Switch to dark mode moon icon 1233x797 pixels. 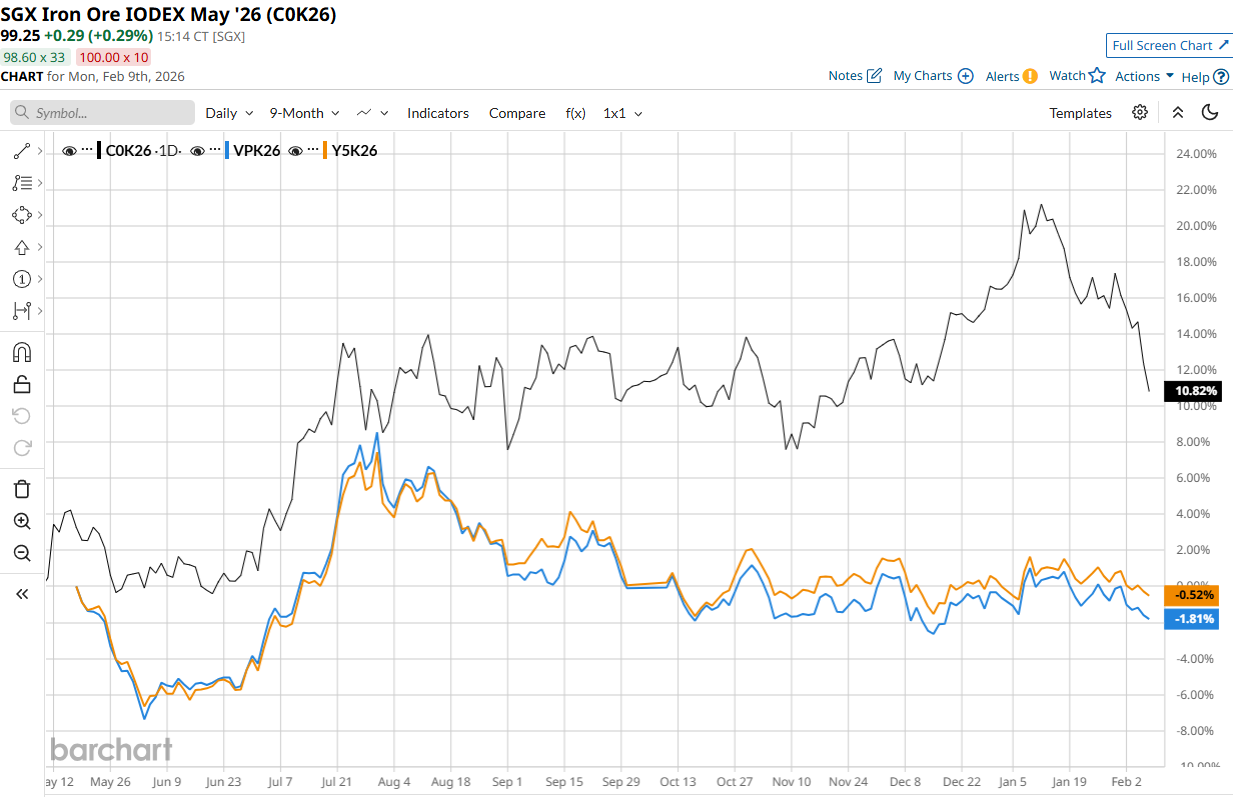coord(1210,113)
